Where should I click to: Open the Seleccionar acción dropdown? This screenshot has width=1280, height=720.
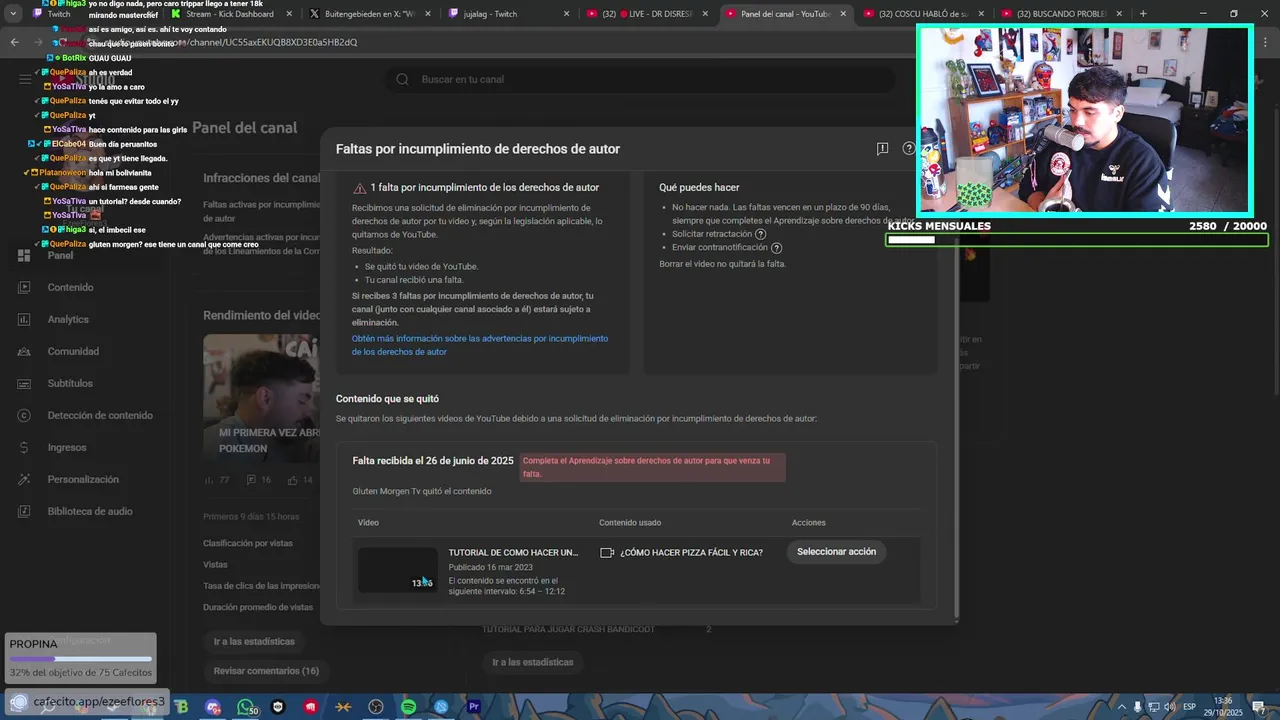[x=836, y=552]
